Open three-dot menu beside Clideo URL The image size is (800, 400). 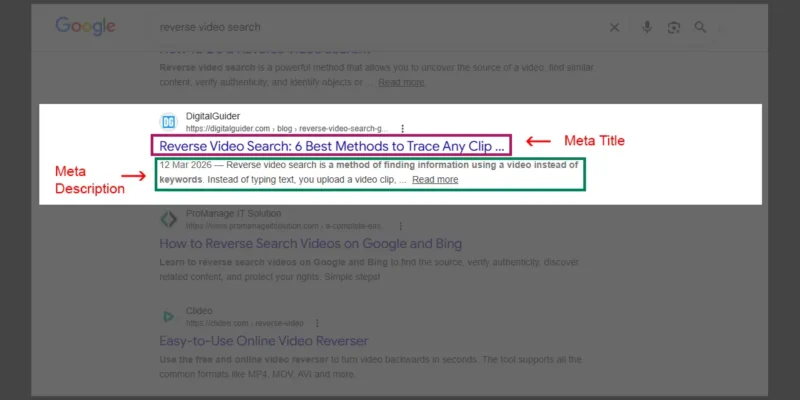point(317,323)
